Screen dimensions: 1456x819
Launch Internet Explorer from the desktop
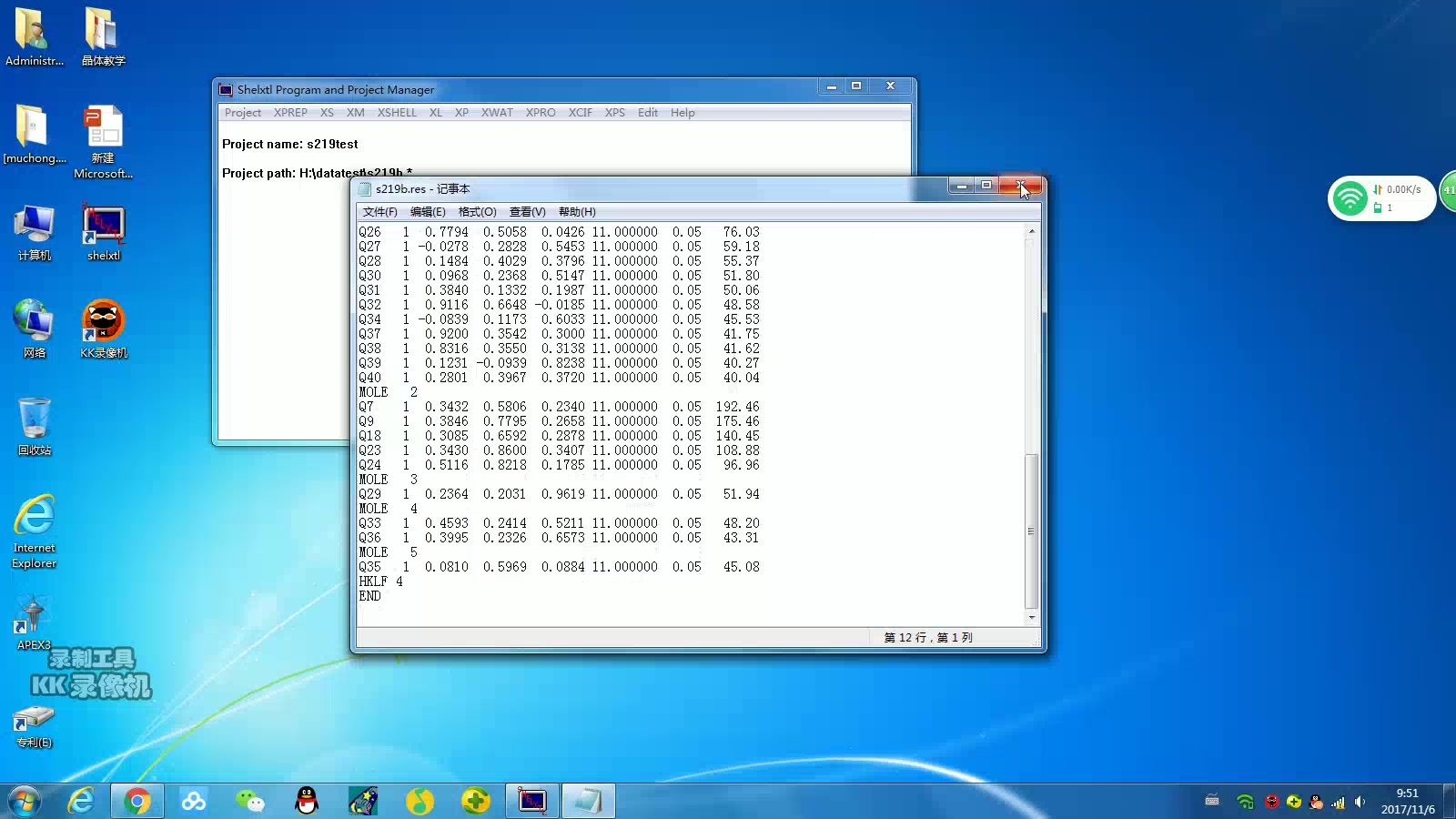point(34,531)
